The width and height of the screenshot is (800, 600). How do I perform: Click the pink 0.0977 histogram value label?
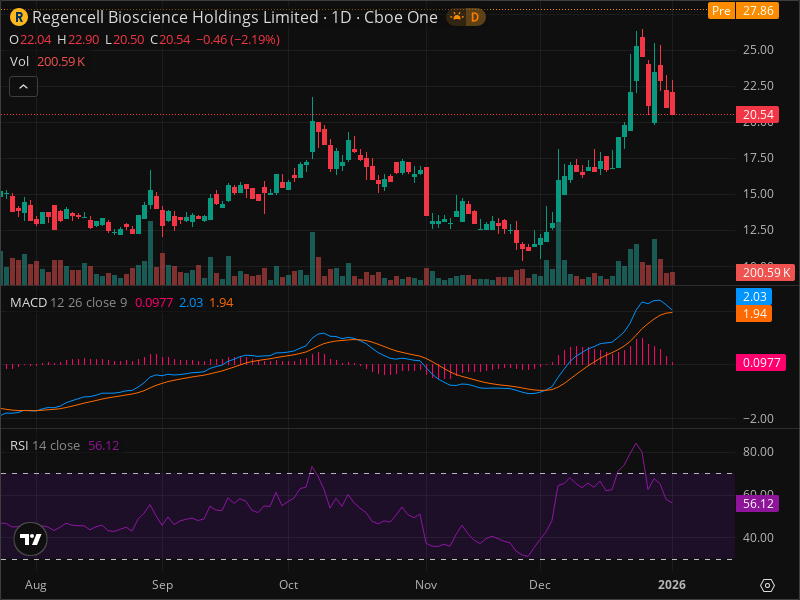(x=761, y=363)
